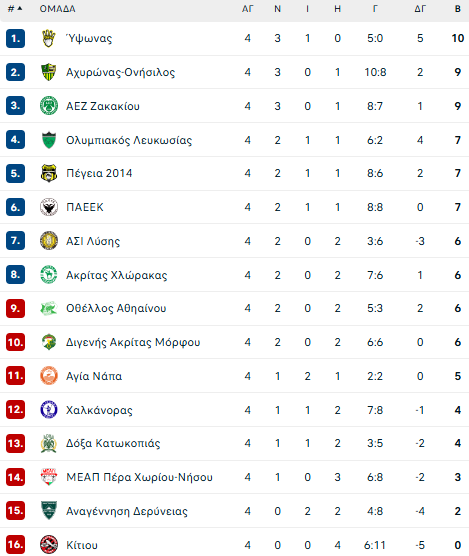
Task: Sort standings by the Β points header
Action: (x=458, y=9)
